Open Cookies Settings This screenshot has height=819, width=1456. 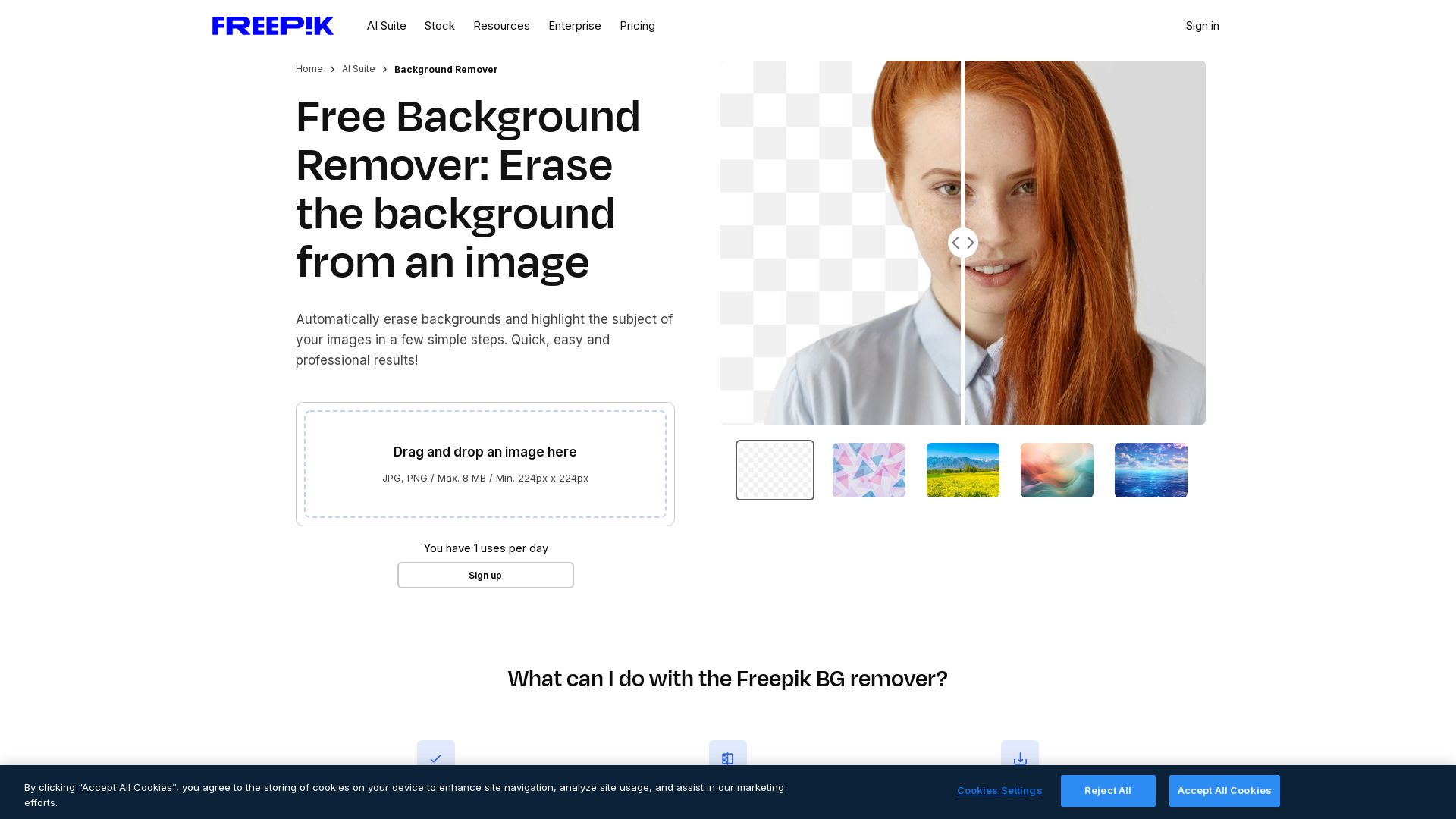coord(999,790)
